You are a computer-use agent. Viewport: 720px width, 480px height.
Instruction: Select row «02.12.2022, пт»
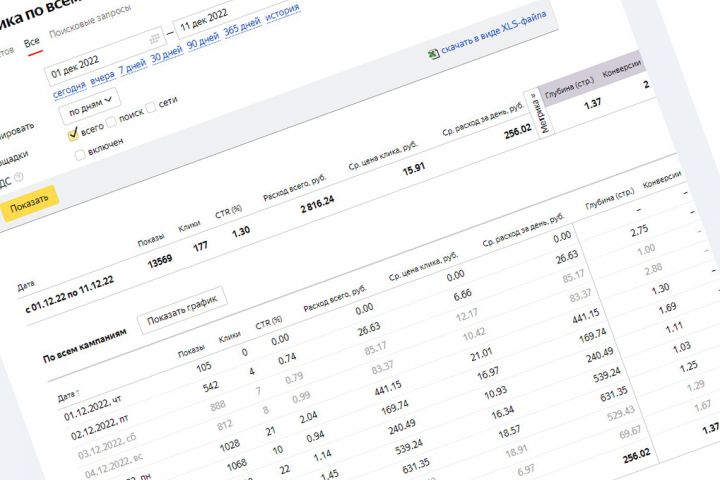pyautogui.click(x=100, y=428)
